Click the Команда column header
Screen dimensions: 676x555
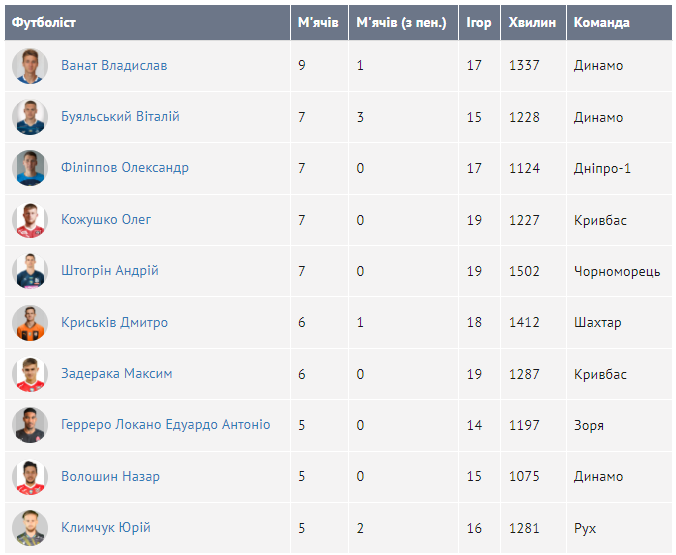tap(602, 22)
